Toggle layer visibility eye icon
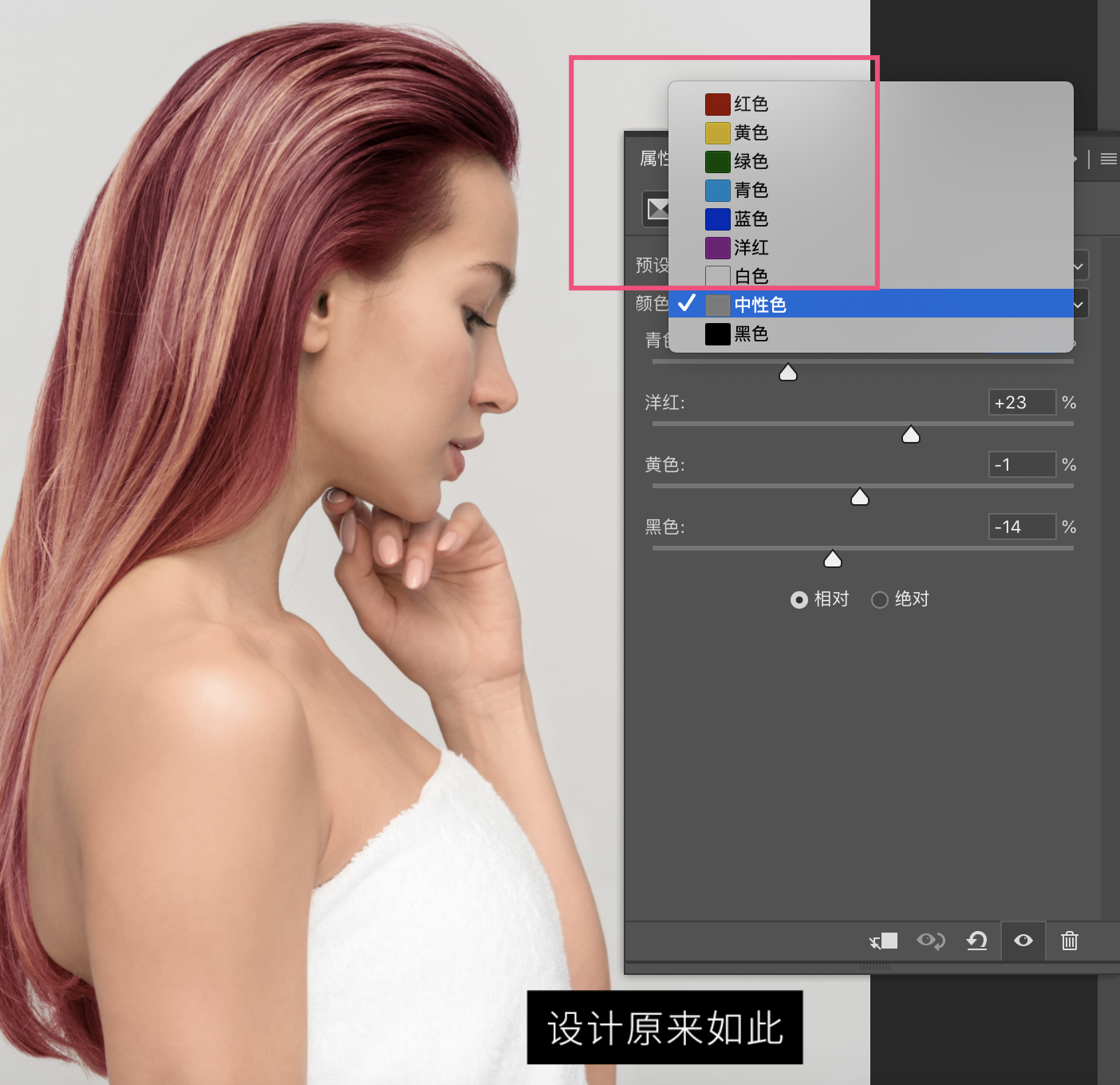Viewport: 1120px width, 1085px height. (x=1023, y=941)
